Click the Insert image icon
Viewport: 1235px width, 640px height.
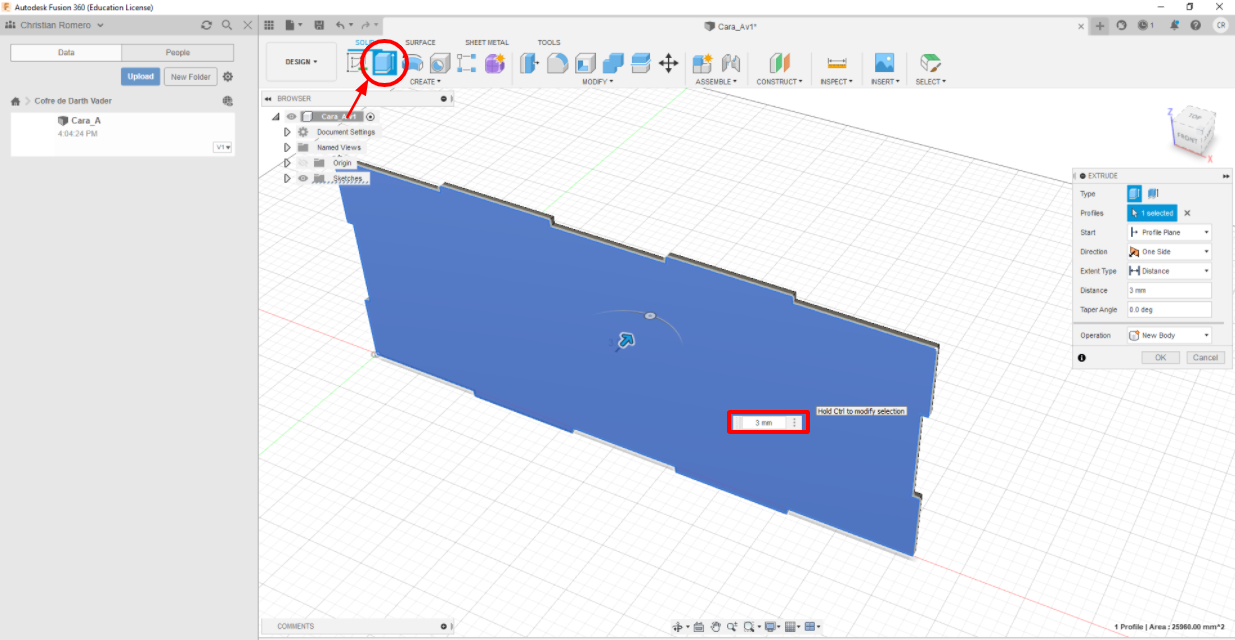884,63
